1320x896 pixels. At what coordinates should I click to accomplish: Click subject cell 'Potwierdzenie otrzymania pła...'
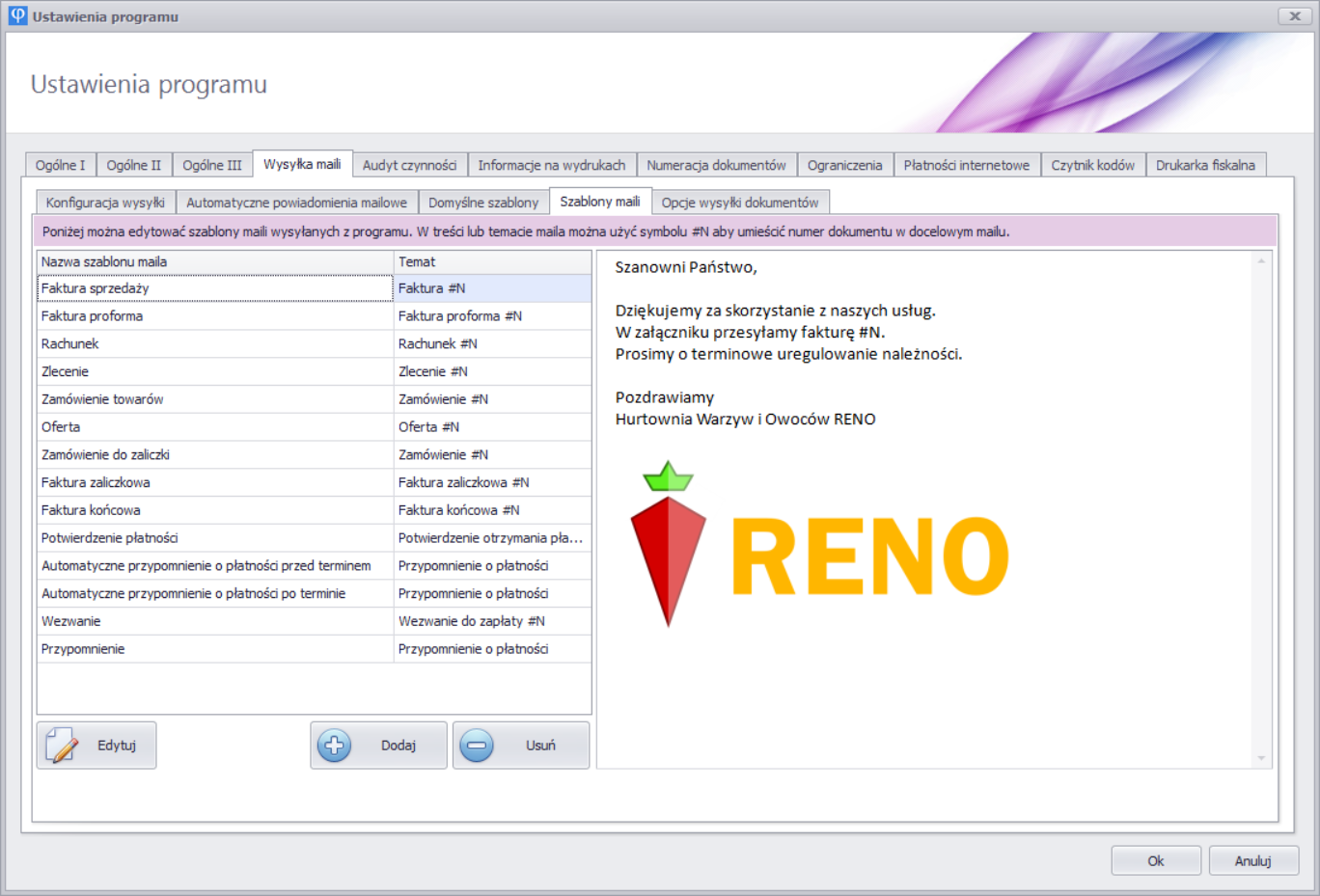[x=492, y=538]
